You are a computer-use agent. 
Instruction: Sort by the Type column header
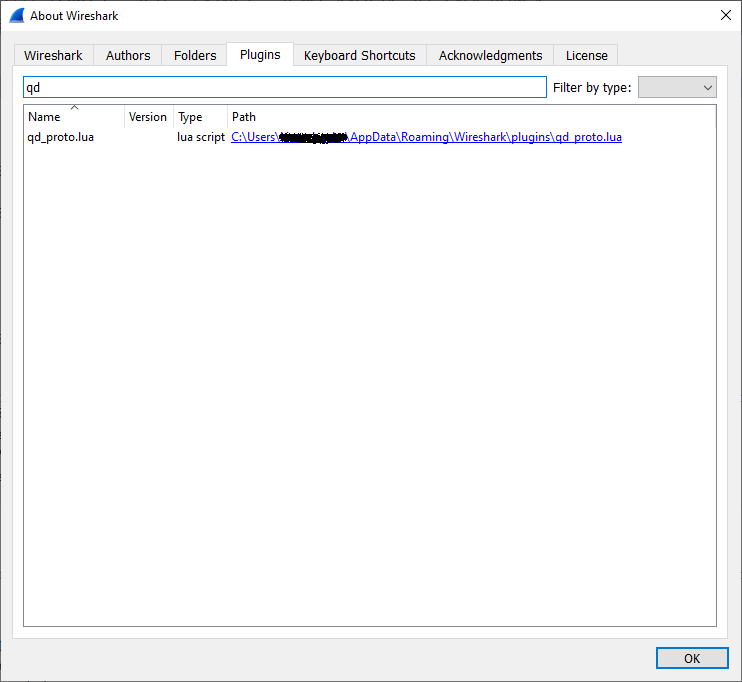[x=201, y=116]
